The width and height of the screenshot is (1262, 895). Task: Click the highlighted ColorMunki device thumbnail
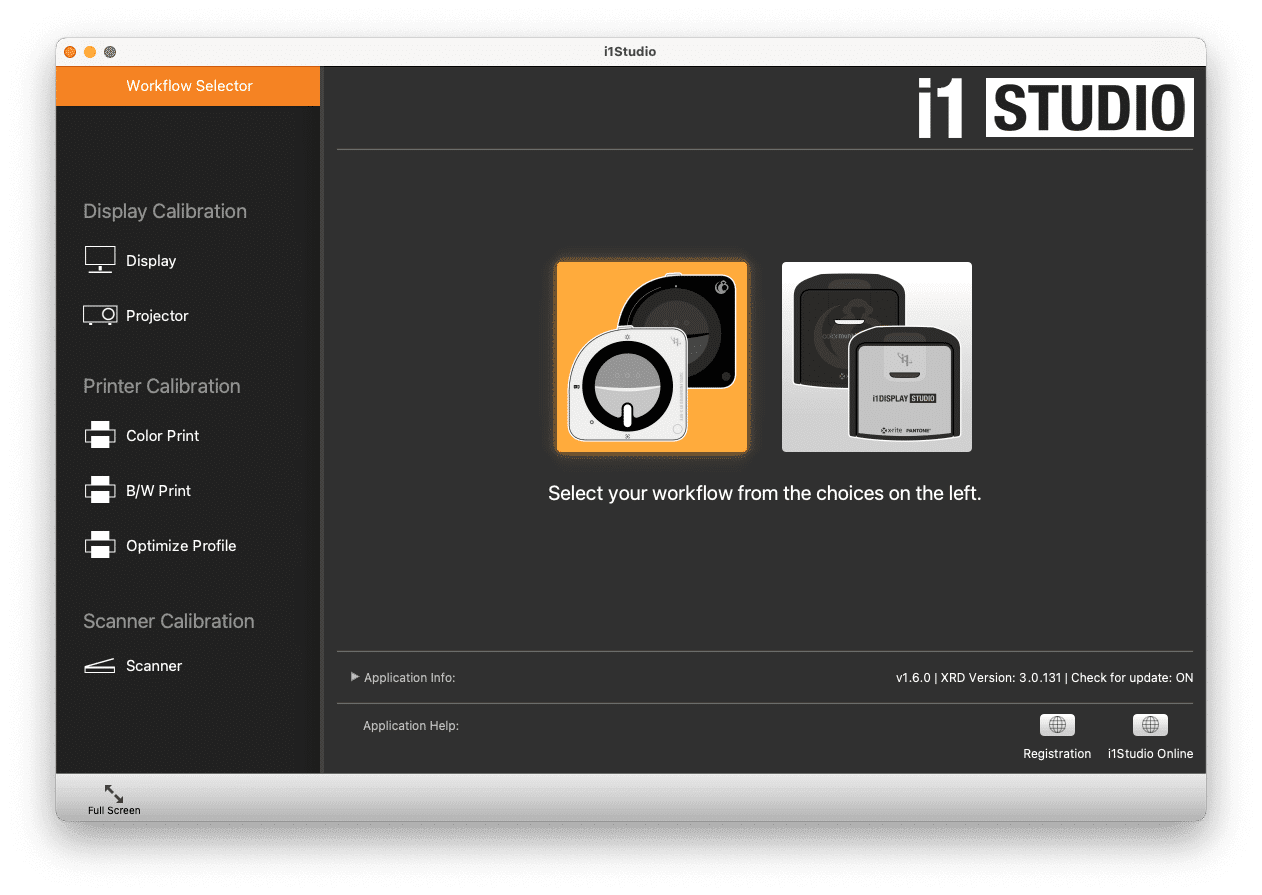[652, 357]
